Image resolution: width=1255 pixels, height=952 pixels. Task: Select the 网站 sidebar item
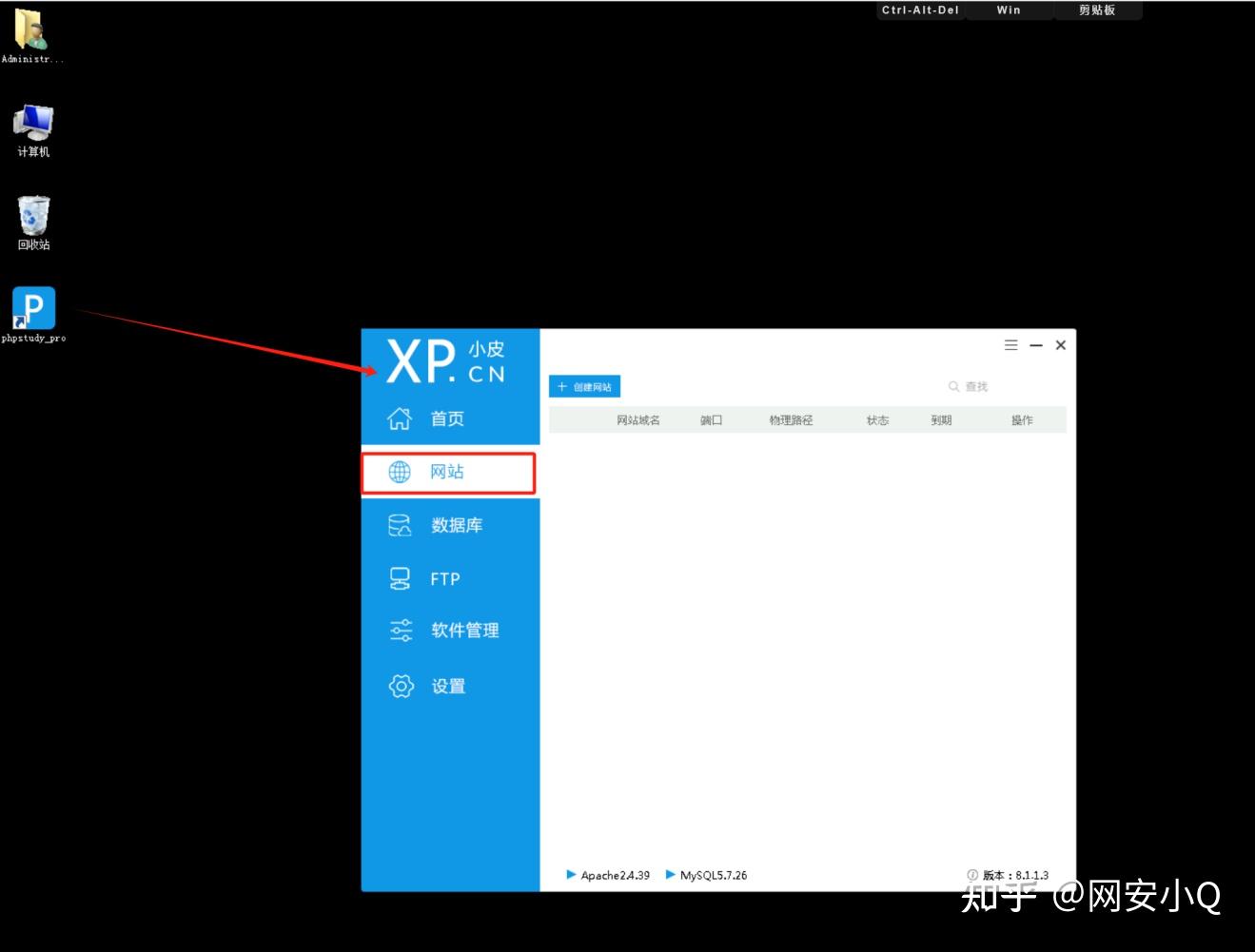click(x=449, y=473)
